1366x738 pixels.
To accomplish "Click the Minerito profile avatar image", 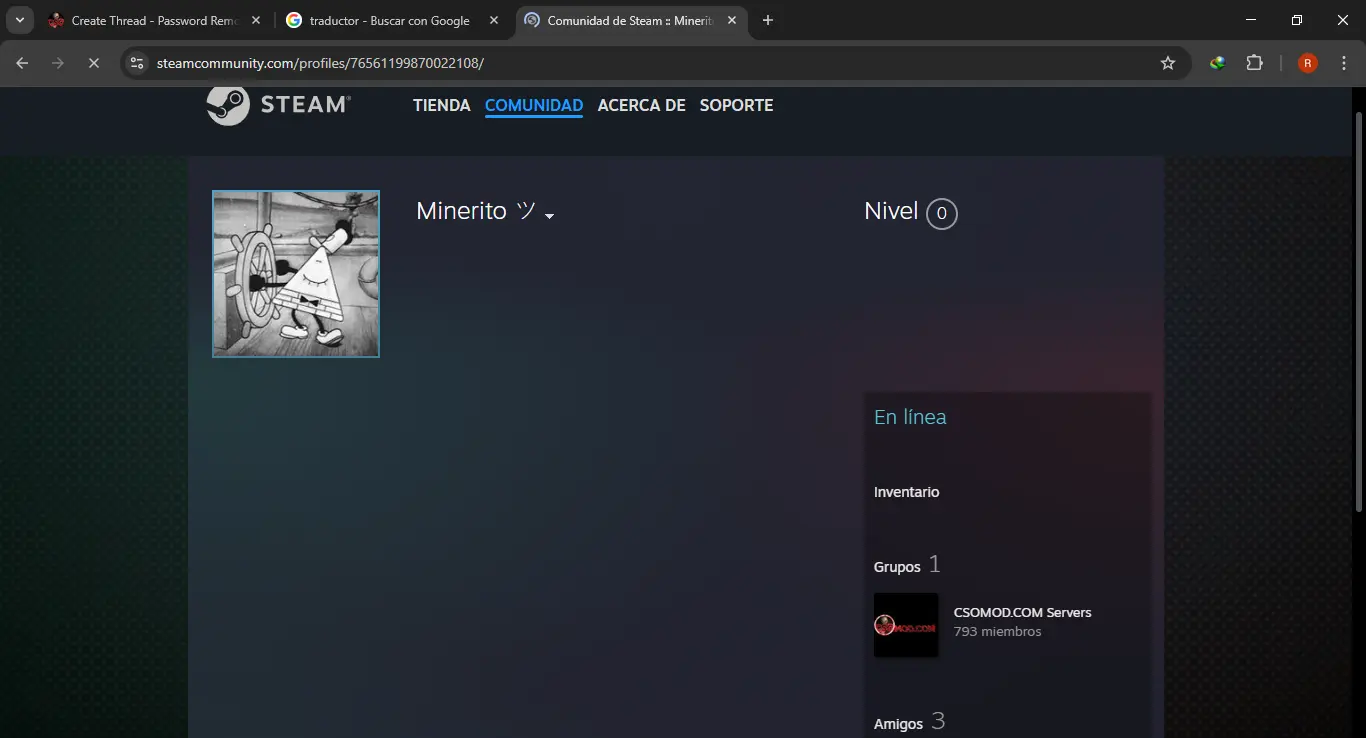I will pyautogui.click(x=296, y=274).
